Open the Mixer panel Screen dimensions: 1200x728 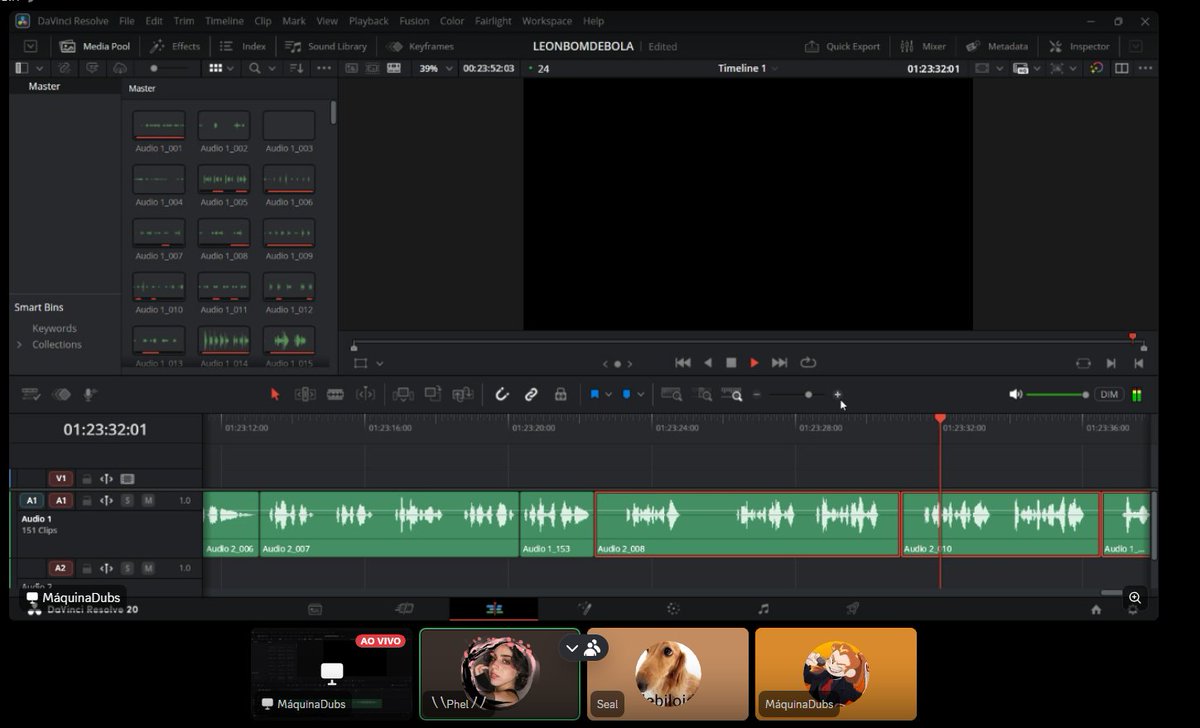(923, 46)
